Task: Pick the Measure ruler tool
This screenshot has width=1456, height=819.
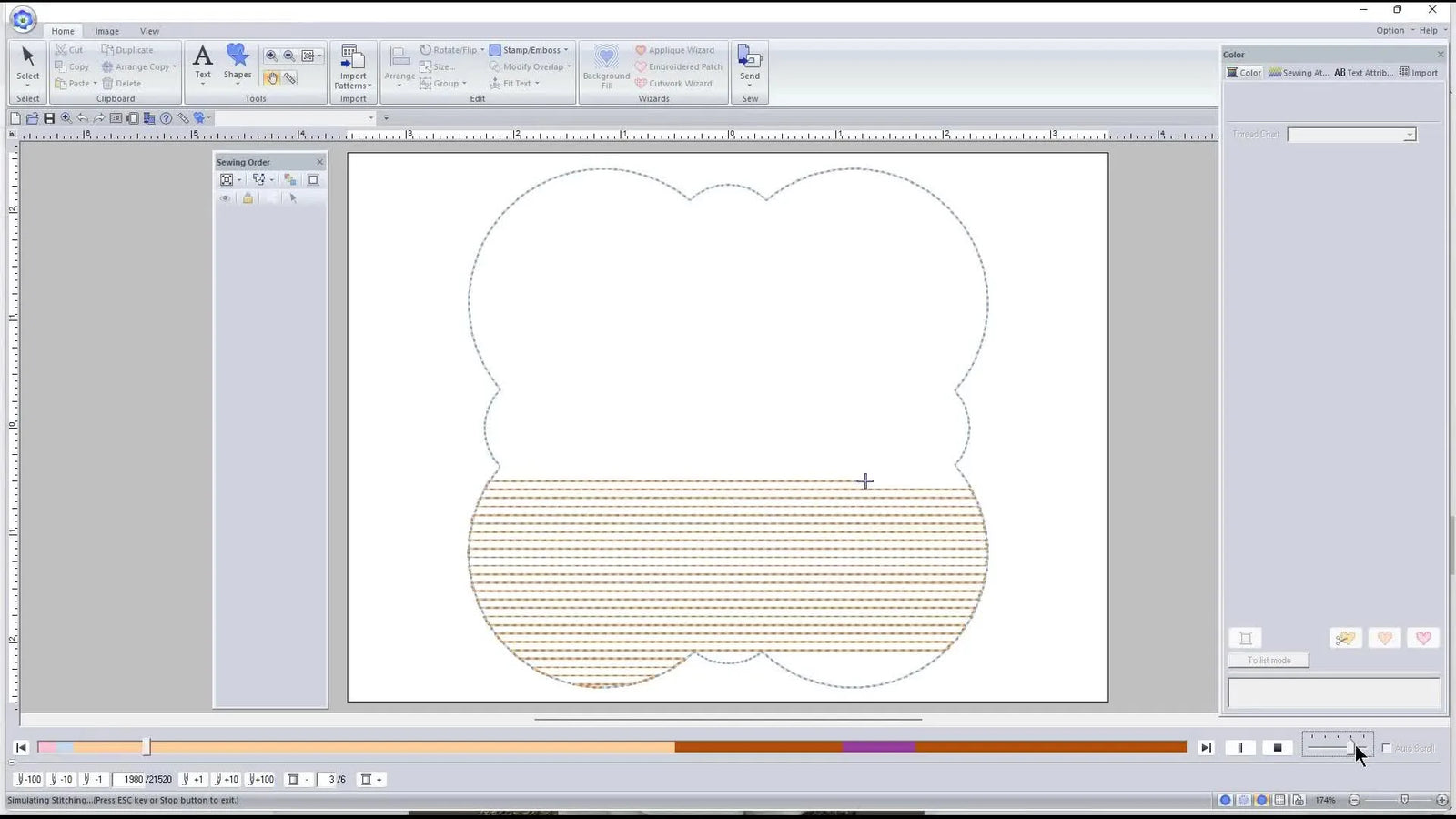Action: tap(289, 79)
